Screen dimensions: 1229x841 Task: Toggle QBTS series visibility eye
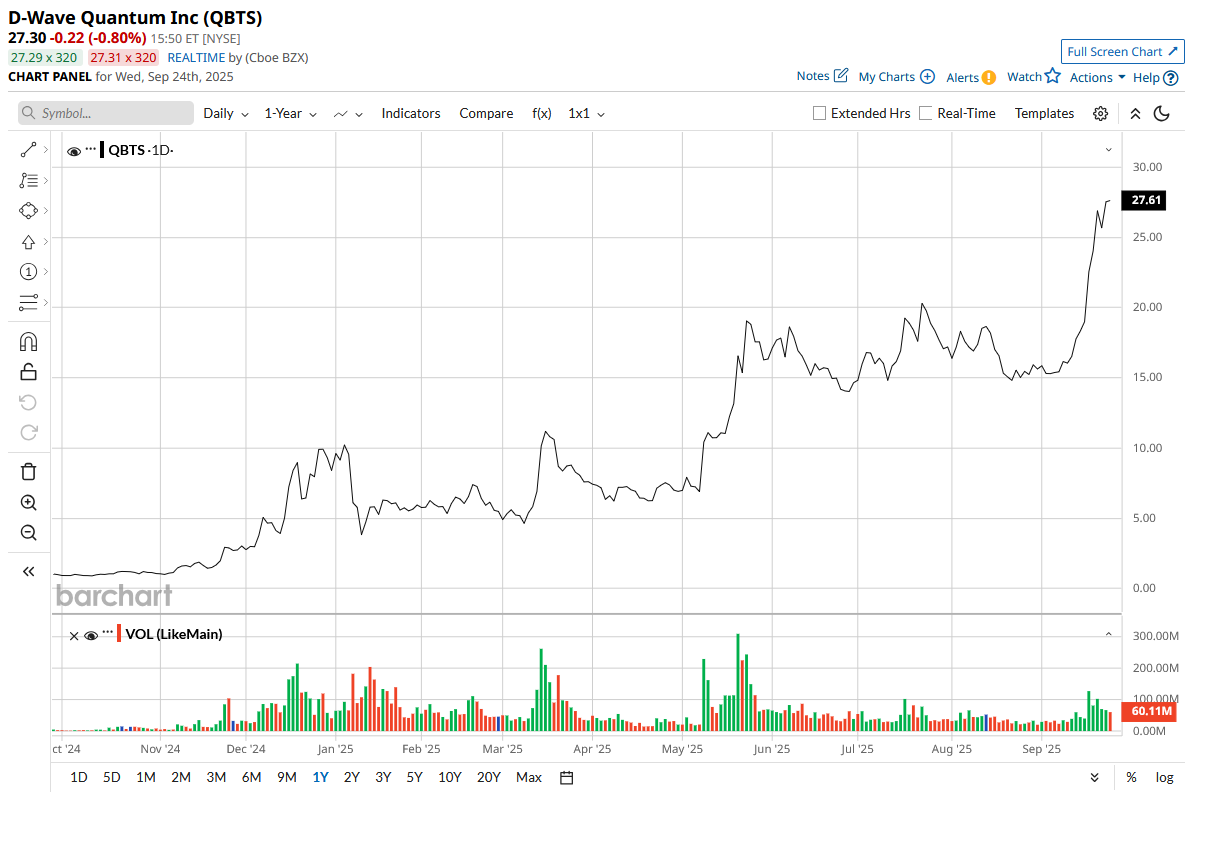click(x=74, y=151)
